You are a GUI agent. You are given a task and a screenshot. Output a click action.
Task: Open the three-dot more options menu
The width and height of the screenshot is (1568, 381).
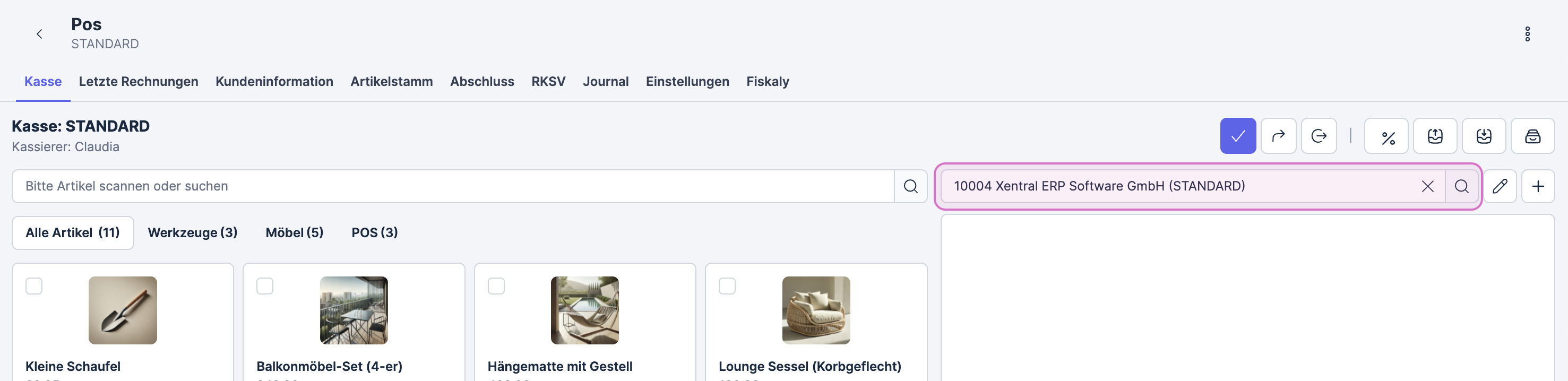point(1527,34)
